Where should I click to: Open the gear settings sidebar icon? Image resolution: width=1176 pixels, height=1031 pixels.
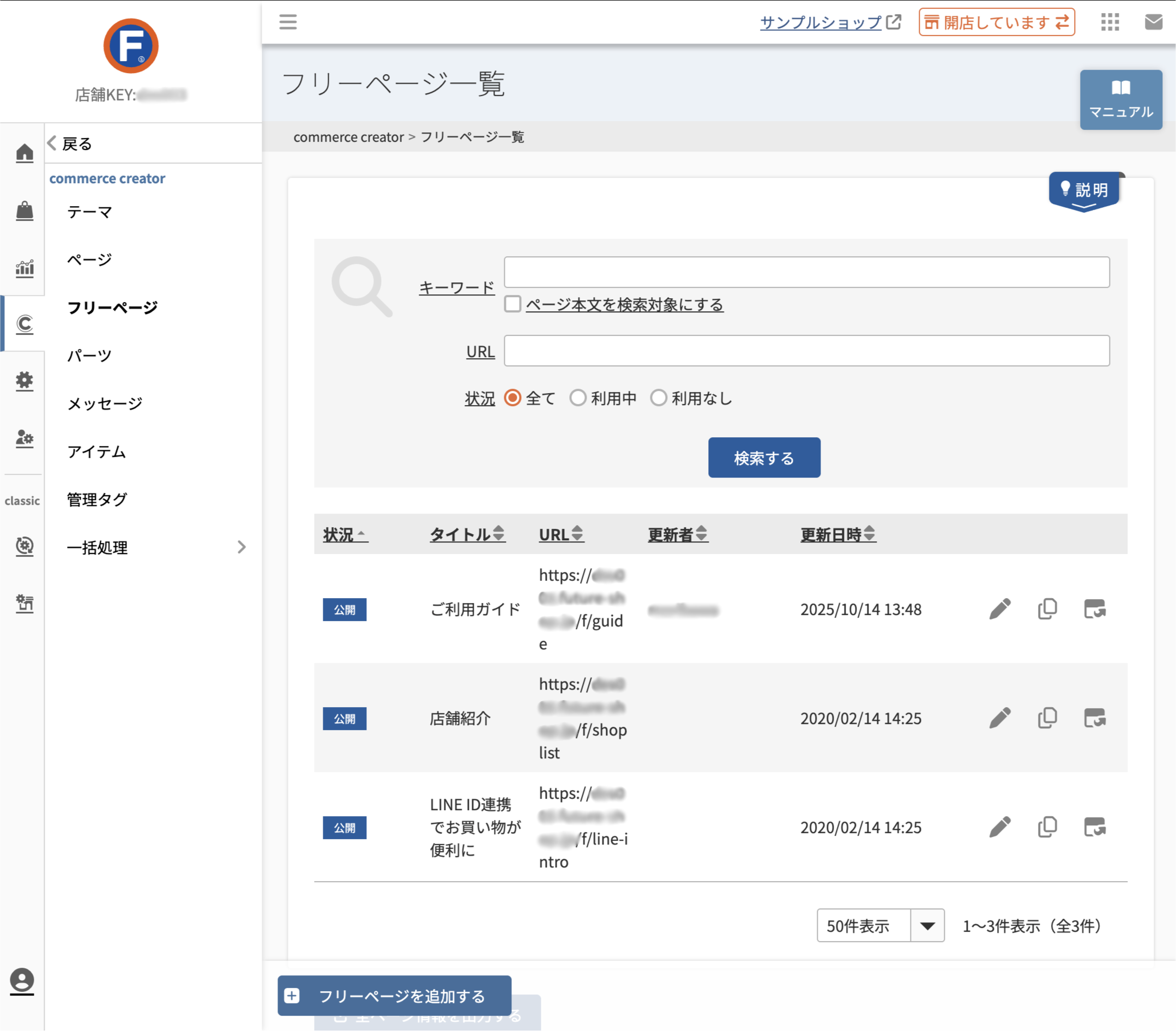tap(24, 381)
